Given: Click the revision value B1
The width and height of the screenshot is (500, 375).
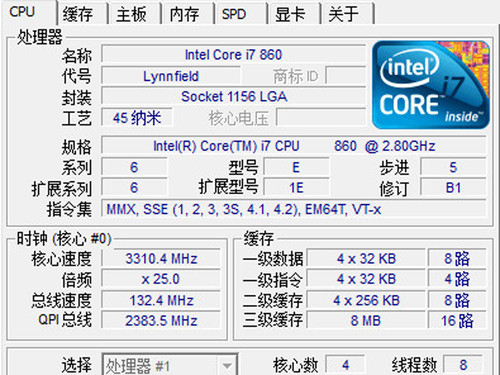Looking at the screenshot, I should 453,188.
